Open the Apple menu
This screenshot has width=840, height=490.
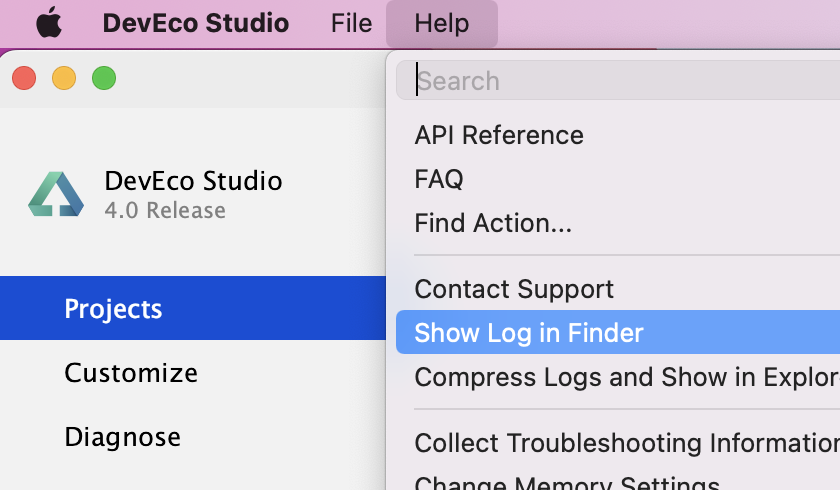click(49, 23)
